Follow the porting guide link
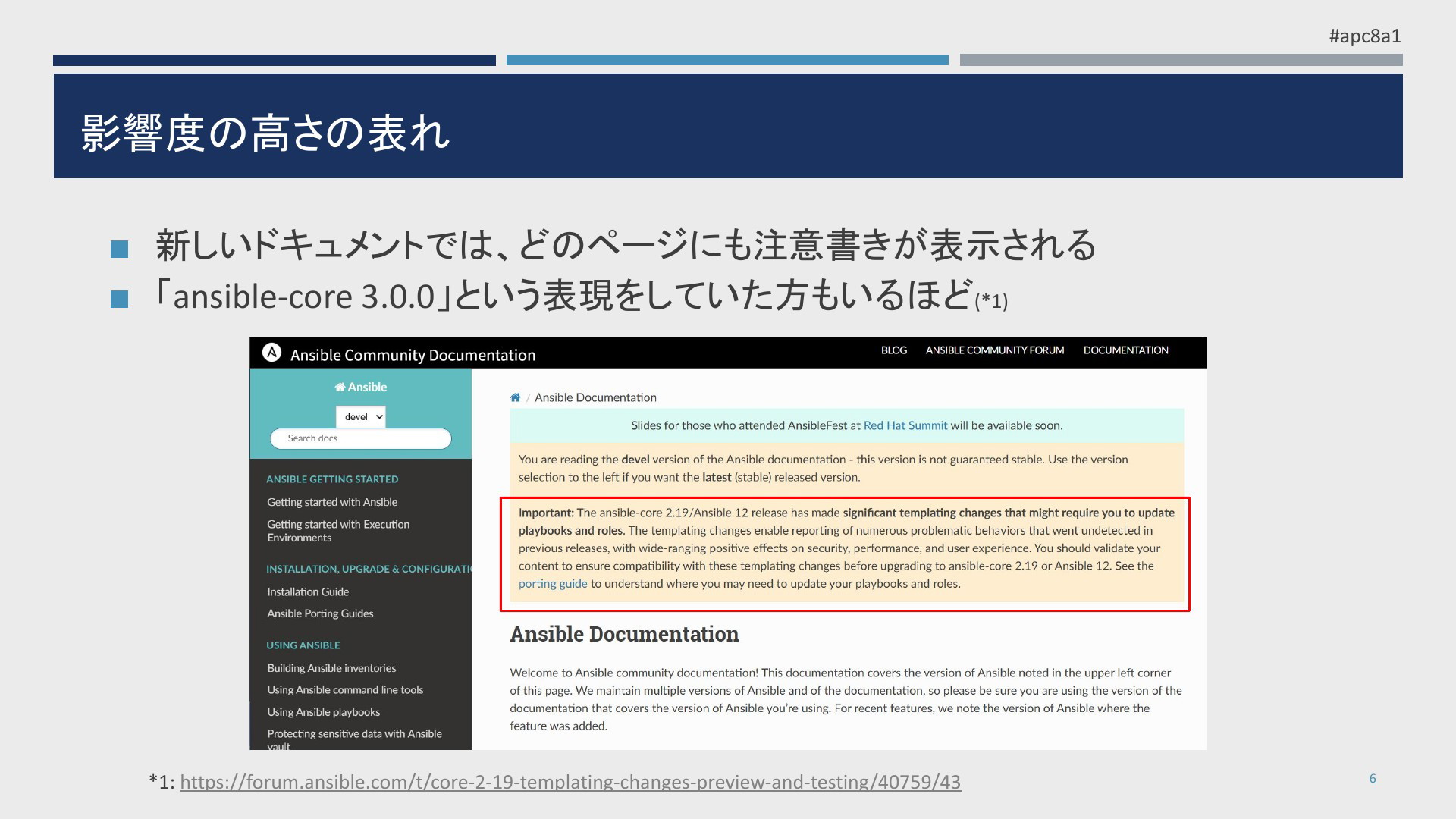1456x819 pixels. point(553,584)
